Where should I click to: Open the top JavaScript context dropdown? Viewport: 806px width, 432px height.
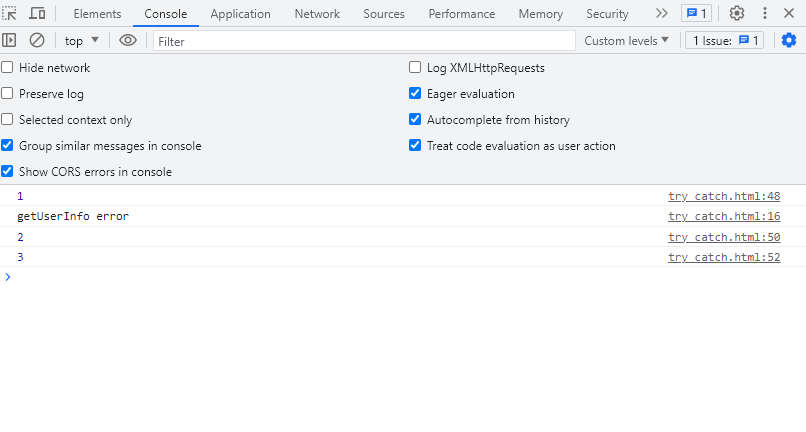click(82, 41)
